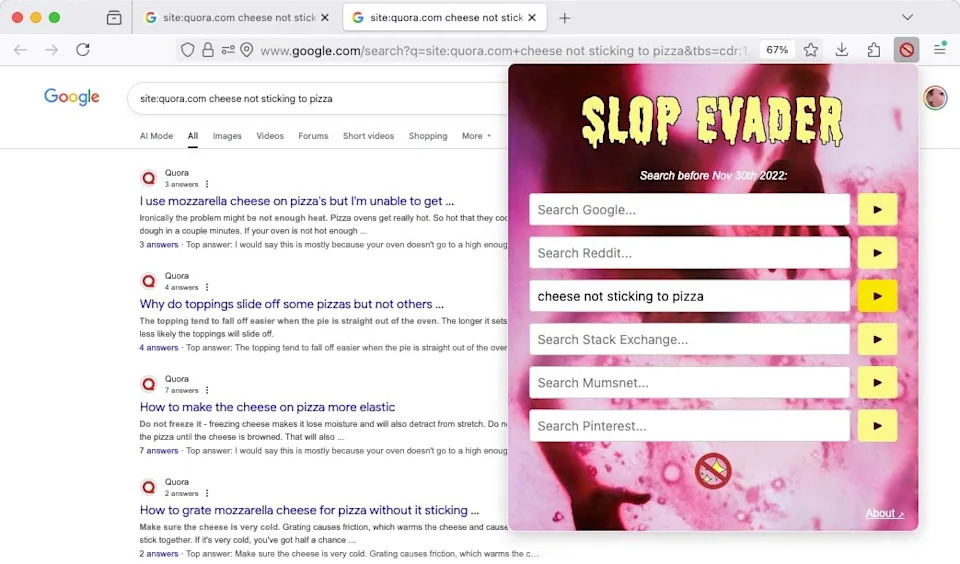Select the All results tab

point(193,136)
